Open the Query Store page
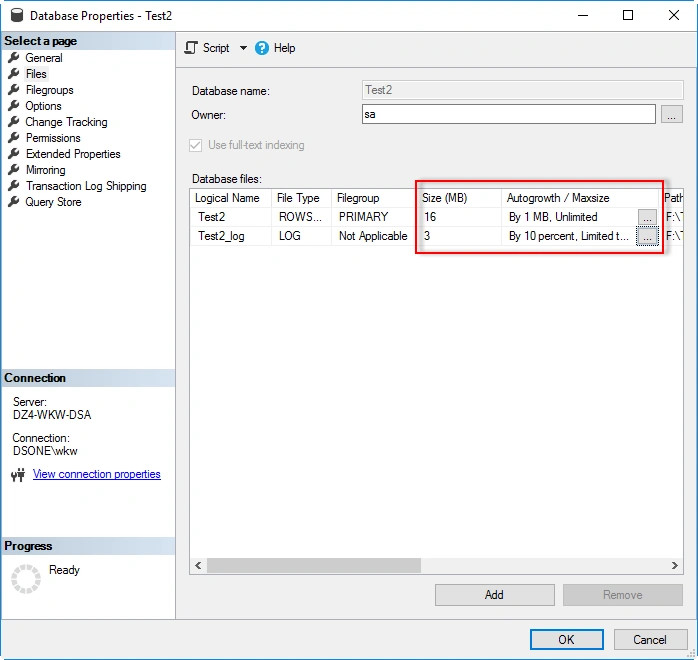 point(53,202)
